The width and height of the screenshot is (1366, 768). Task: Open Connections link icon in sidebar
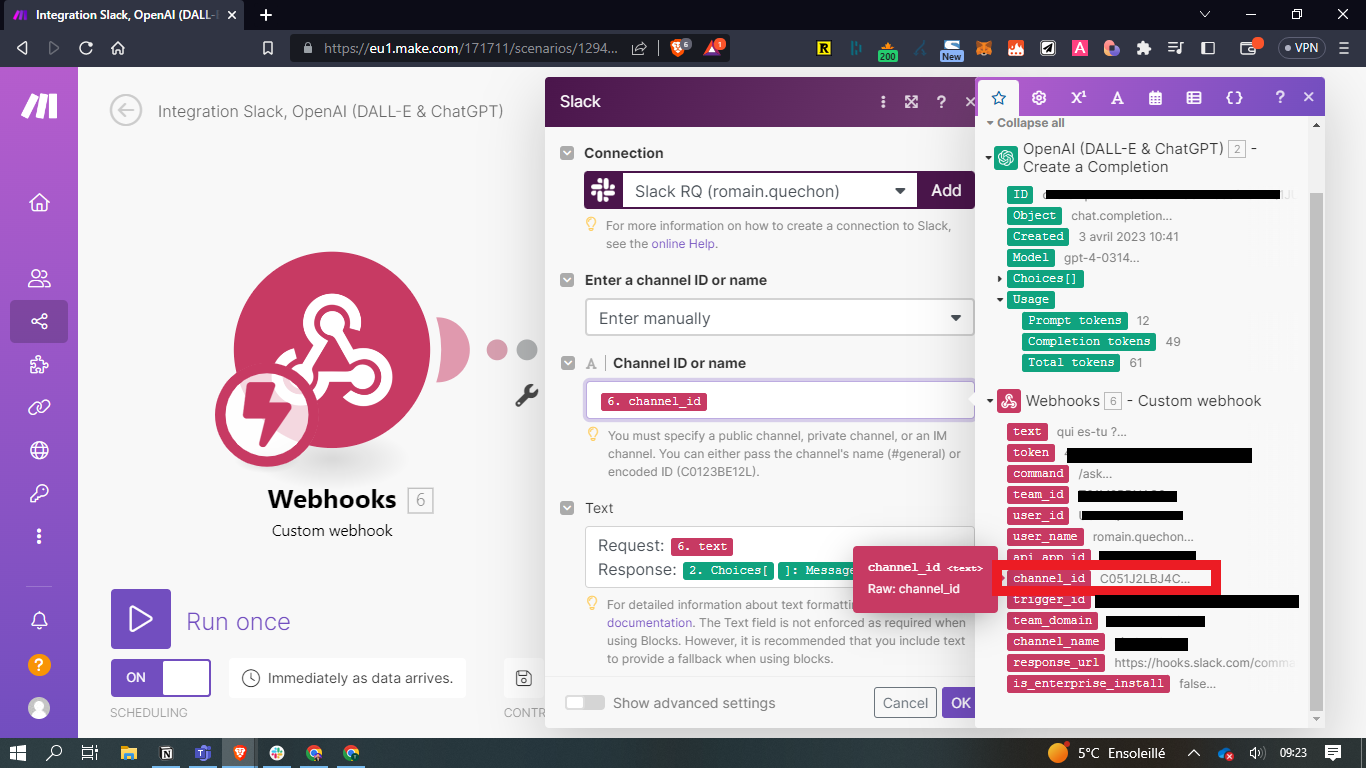(x=39, y=407)
